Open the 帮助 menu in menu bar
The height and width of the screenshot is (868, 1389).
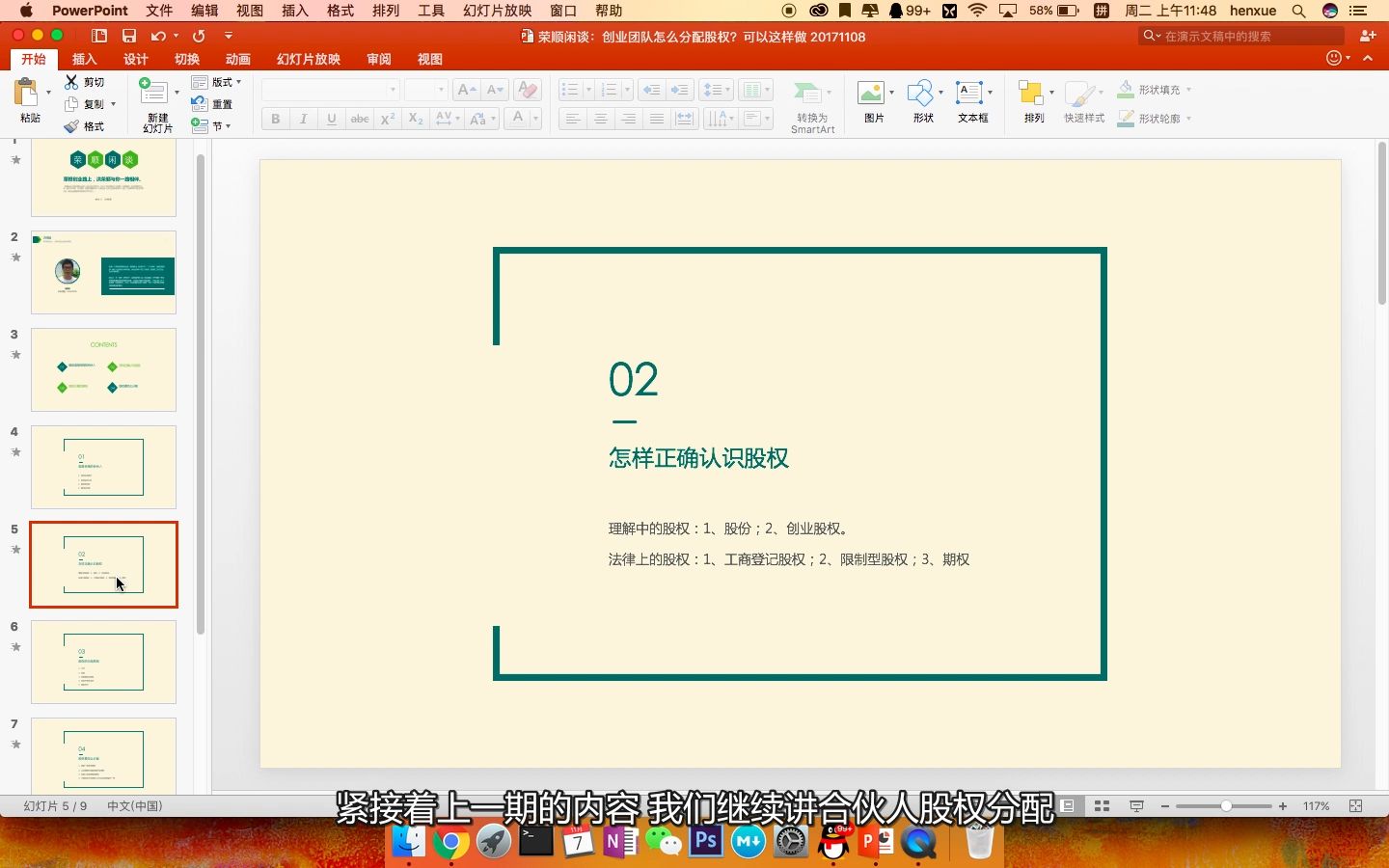pos(609,11)
